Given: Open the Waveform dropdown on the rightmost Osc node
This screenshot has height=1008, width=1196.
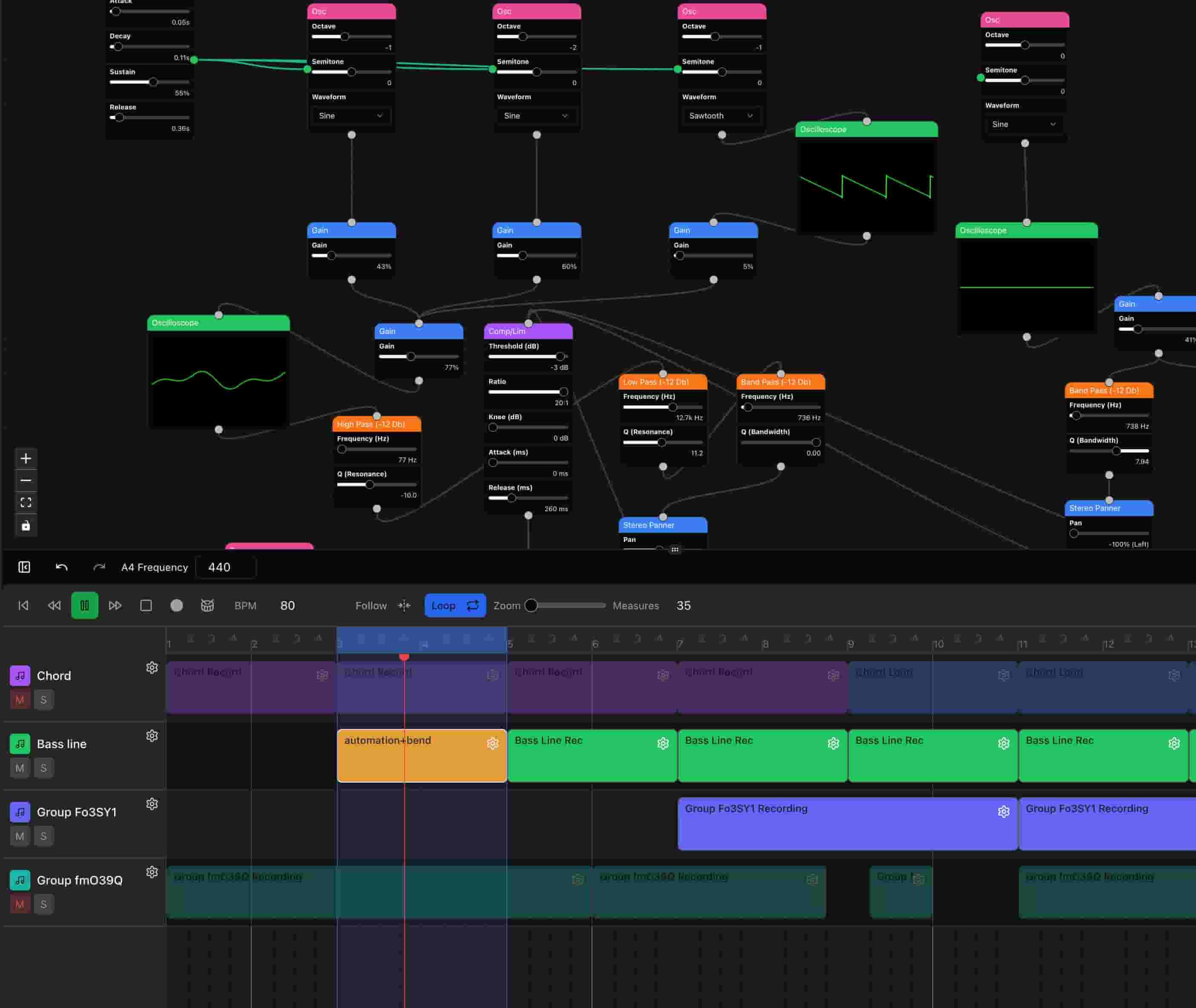Looking at the screenshot, I should coord(1023,124).
